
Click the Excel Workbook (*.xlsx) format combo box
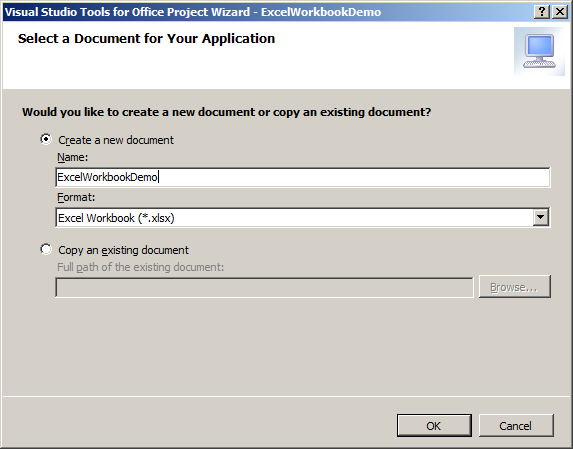pyautogui.click(x=303, y=217)
